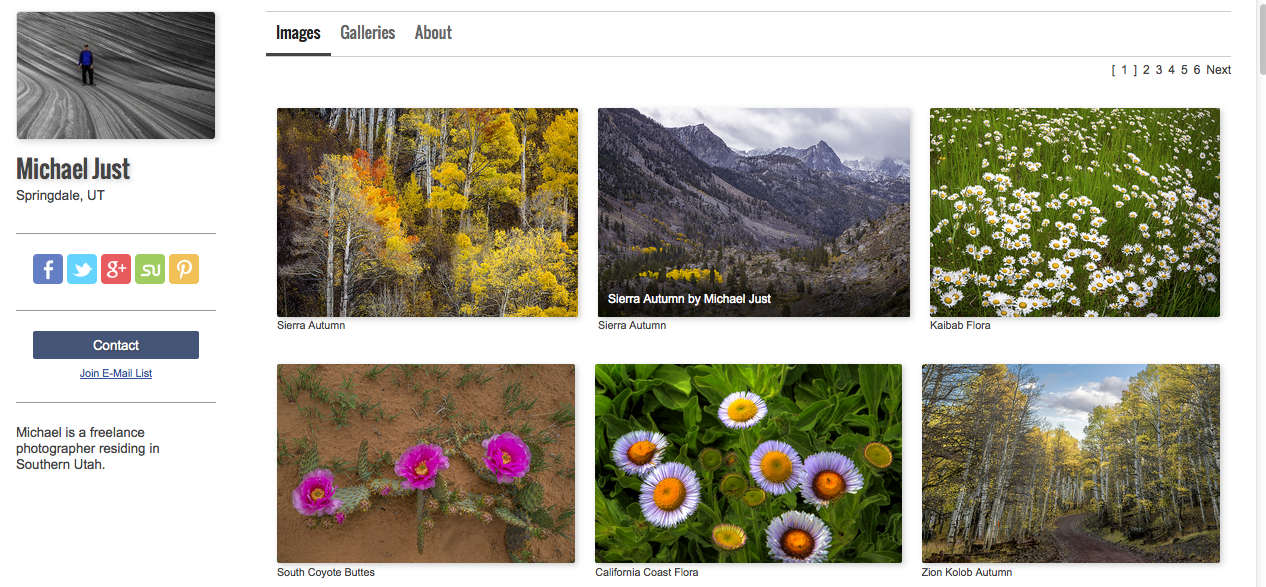Open the About tab
Viewport: 1266px width, 587px height.
click(433, 33)
